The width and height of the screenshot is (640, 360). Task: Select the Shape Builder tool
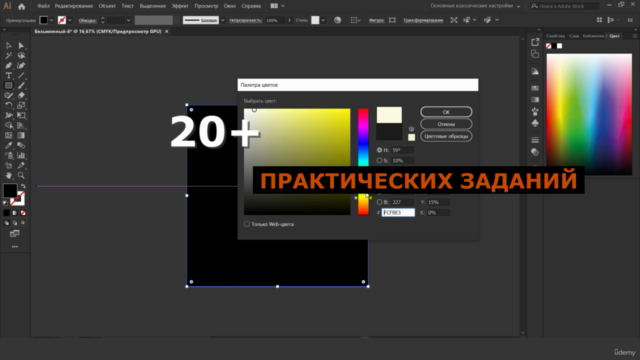tap(9, 125)
